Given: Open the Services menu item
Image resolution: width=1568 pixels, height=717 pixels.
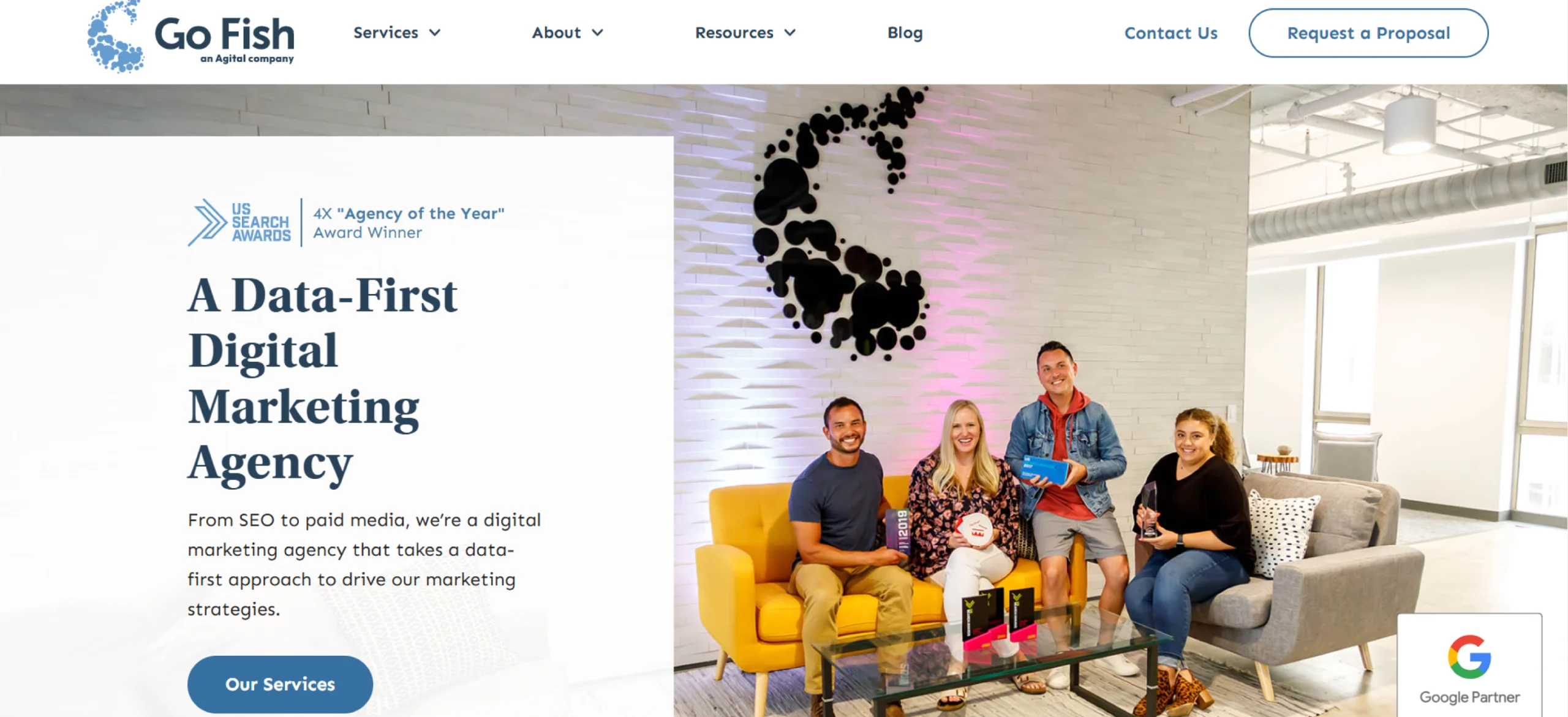Looking at the screenshot, I should pyautogui.click(x=386, y=32).
